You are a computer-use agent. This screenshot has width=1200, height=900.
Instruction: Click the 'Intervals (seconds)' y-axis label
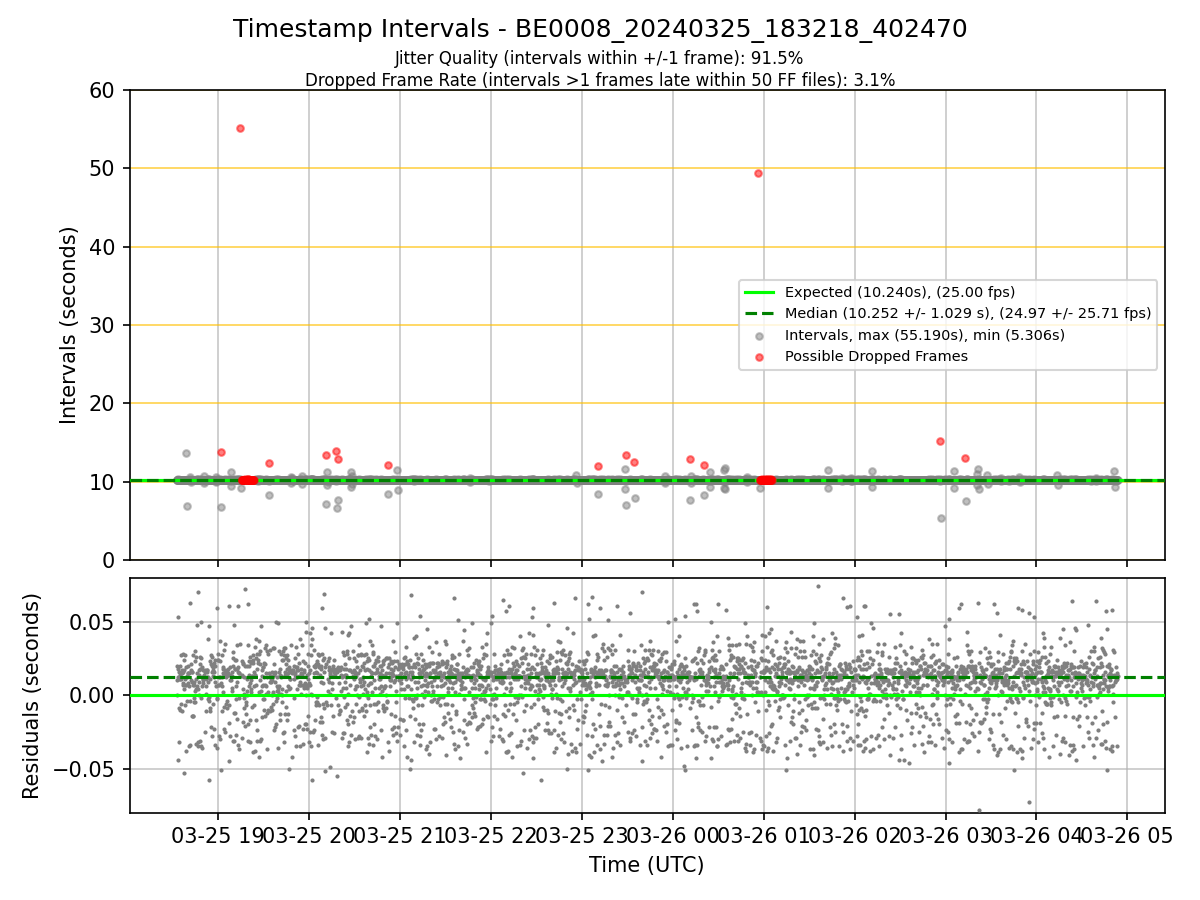click(68, 325)
